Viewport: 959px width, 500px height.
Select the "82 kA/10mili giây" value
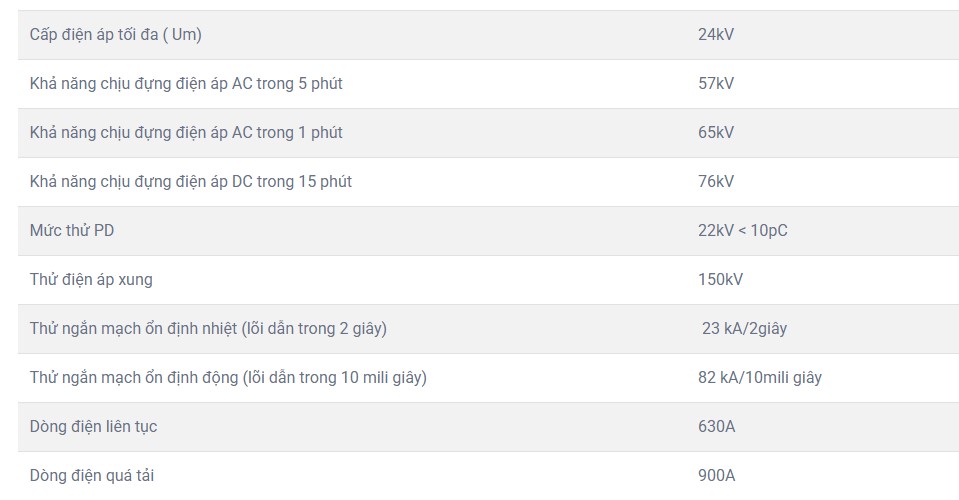coord(760,378)
